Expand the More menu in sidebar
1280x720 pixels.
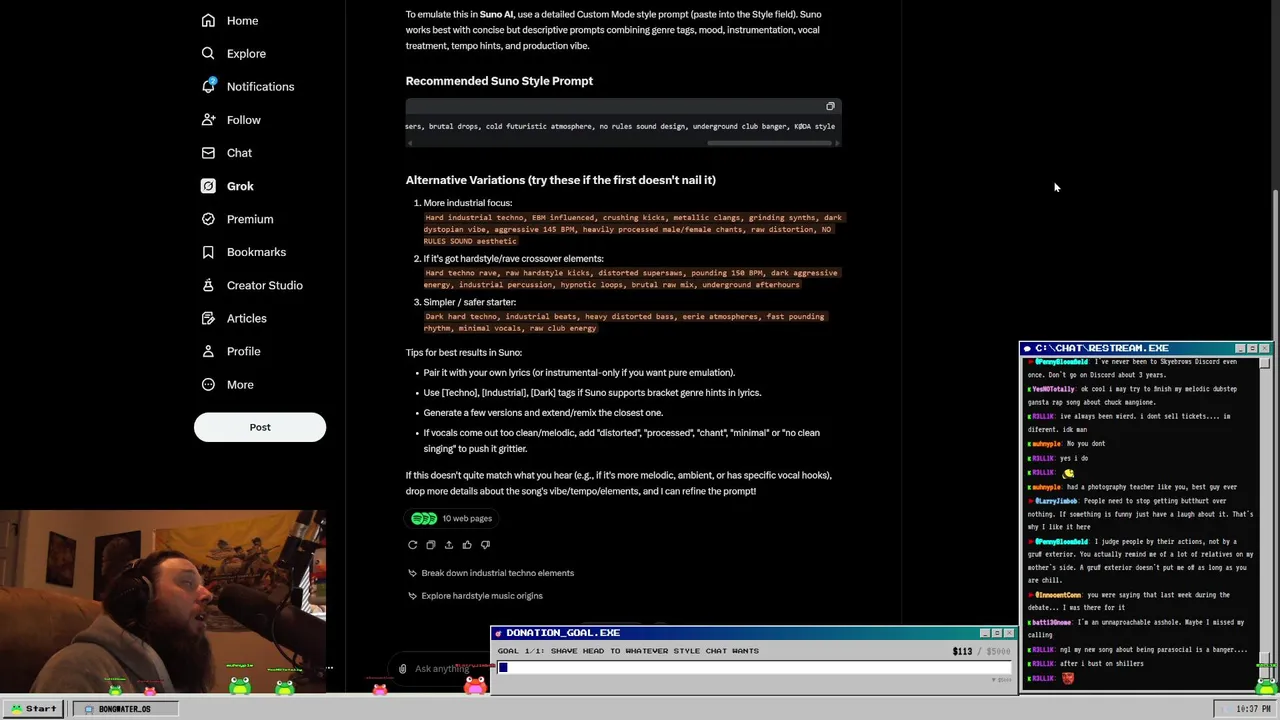click(227, 384)
